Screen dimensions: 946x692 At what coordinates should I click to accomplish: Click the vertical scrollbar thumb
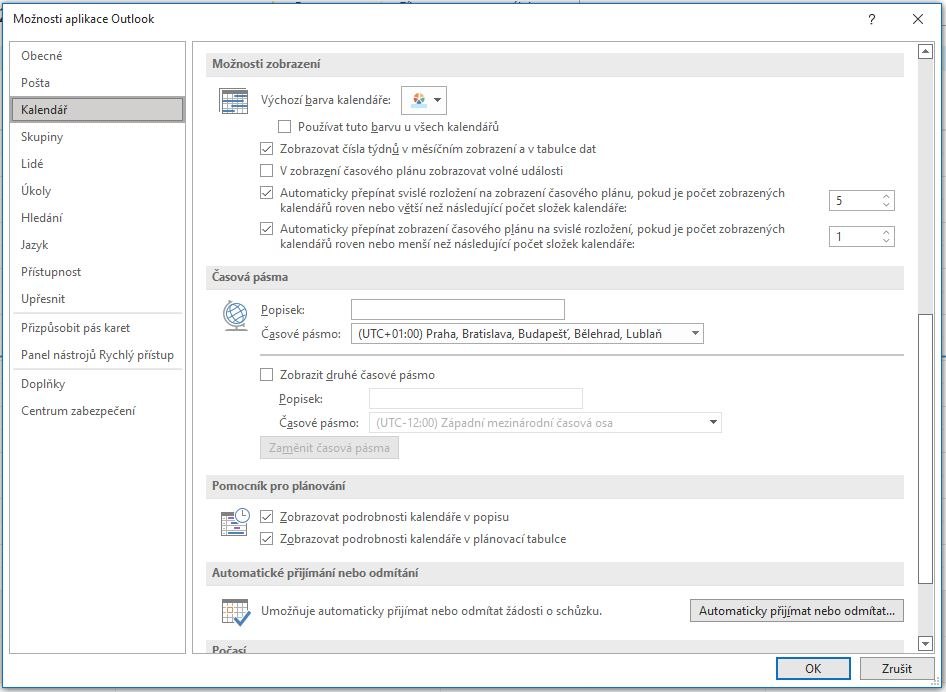point(925,449)
